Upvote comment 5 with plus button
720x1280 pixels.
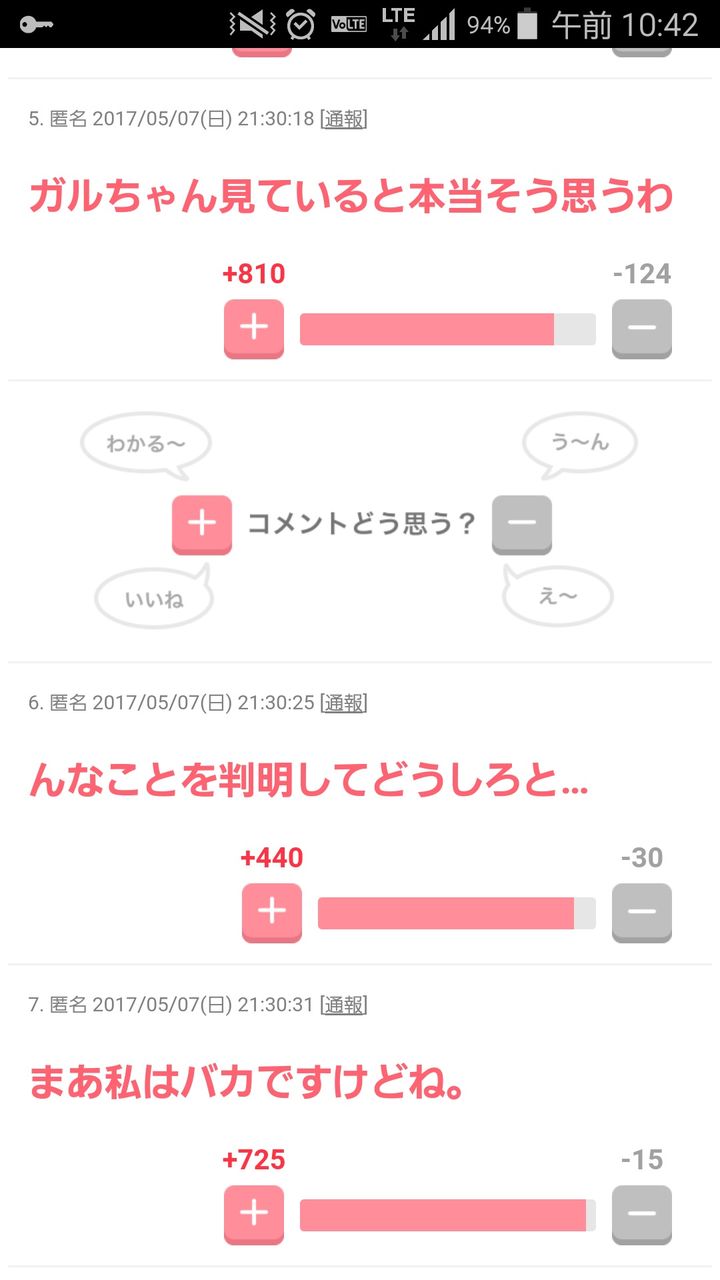click(x=254, y=328)
